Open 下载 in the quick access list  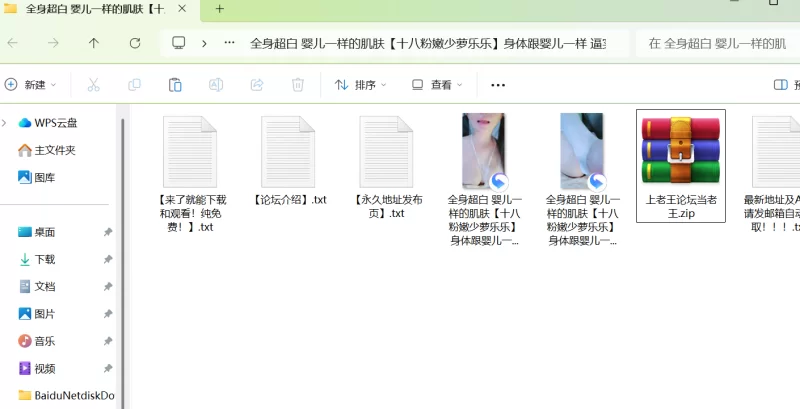click(x=36, y=259)
